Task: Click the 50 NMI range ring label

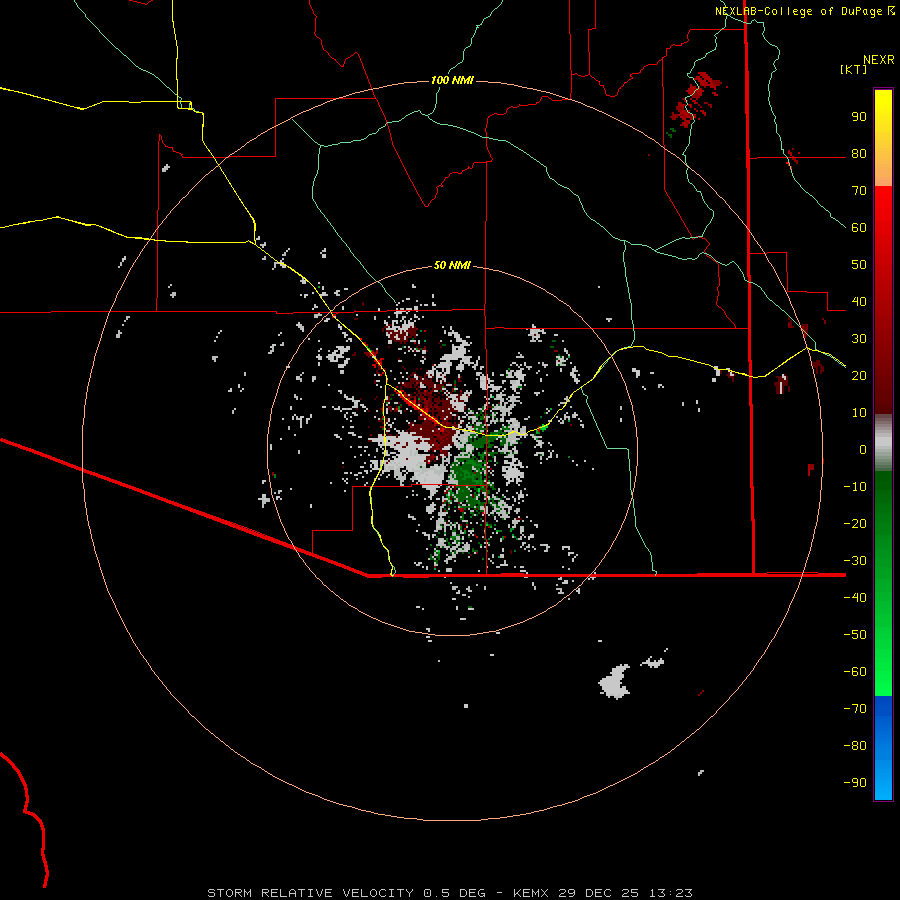Action: pos(452,265)
